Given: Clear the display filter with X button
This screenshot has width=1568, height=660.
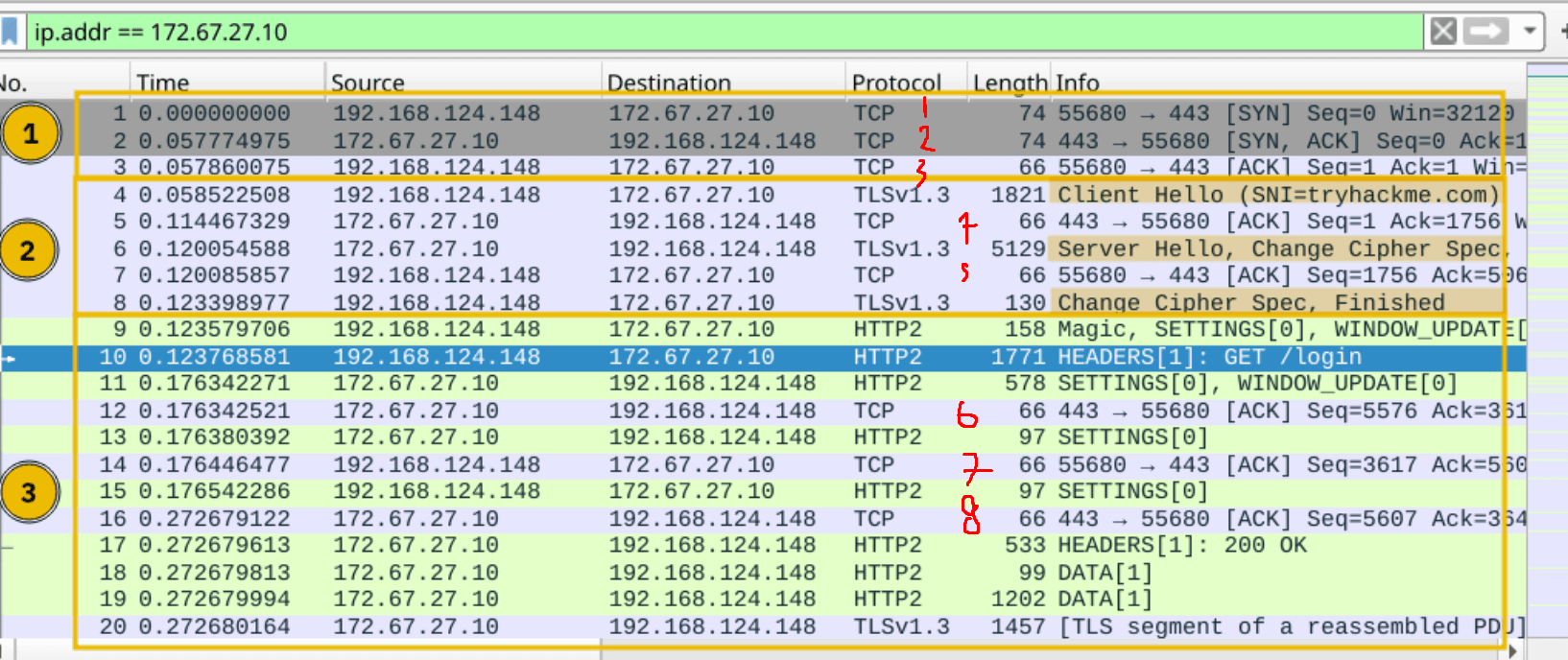Looking at the screenshot, I should pyautogui.click(x=1443, y=32).
